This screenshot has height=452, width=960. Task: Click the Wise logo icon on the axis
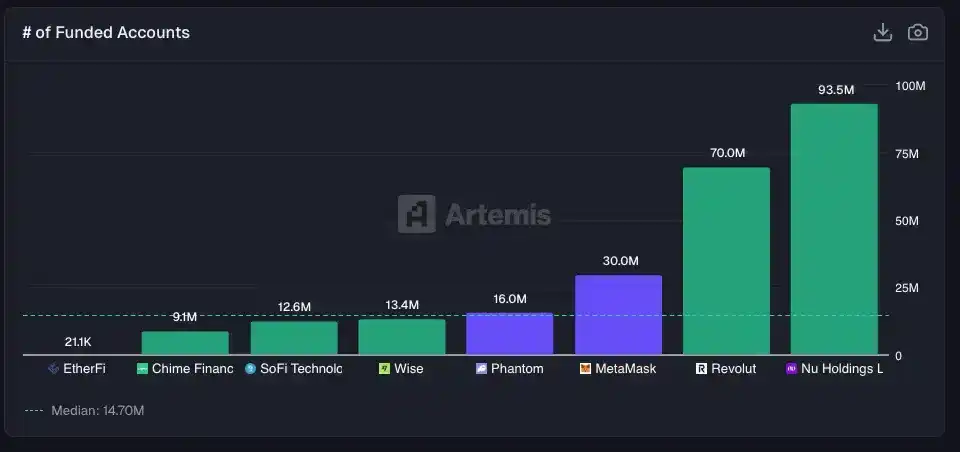point(384,369)
